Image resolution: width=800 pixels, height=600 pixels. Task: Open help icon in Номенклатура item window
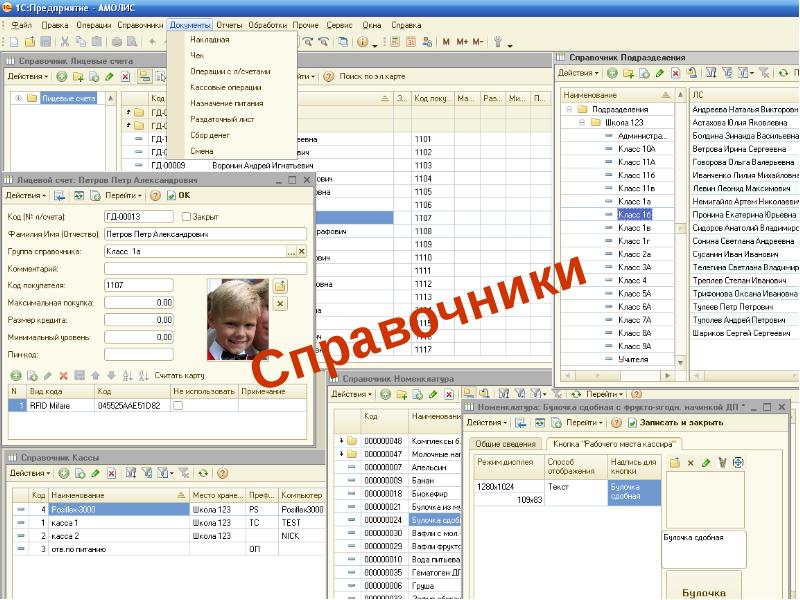tap(616, 423)
